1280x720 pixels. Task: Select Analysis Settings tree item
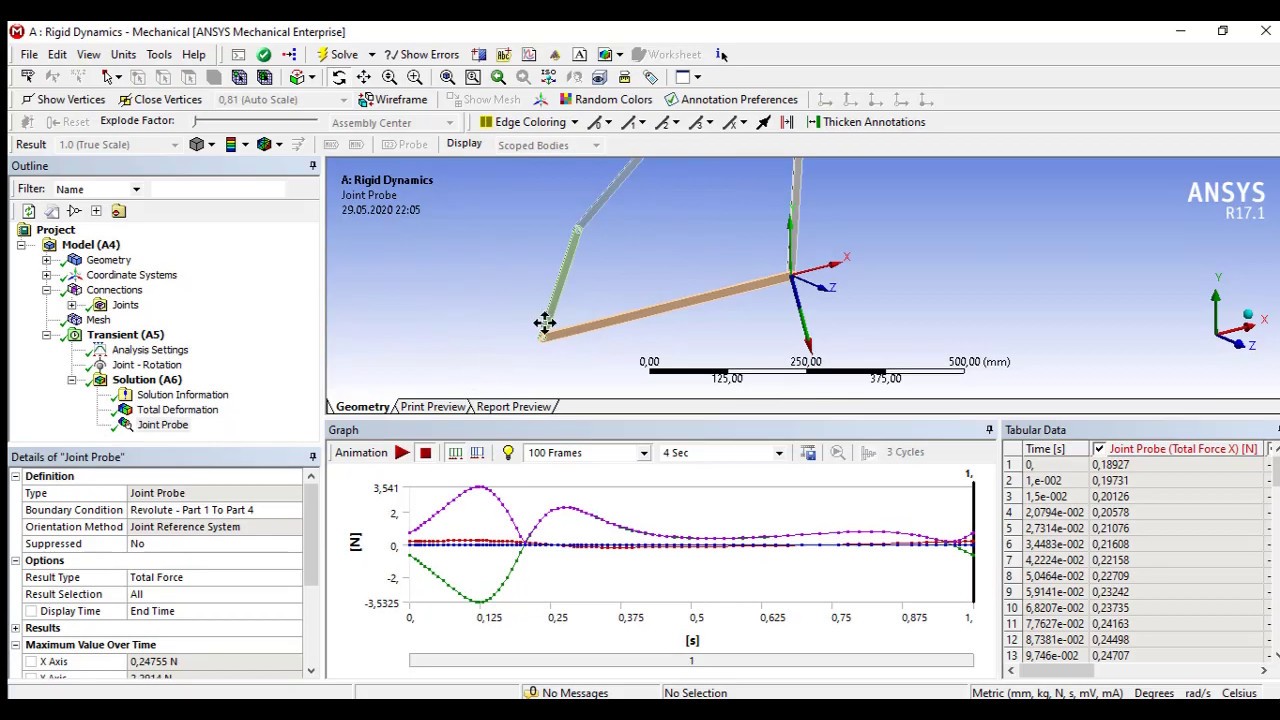(x=150, y=350)
